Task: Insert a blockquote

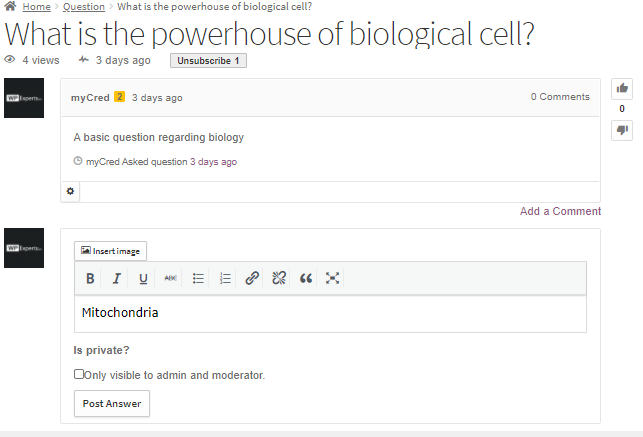Action: pos(306,278)
